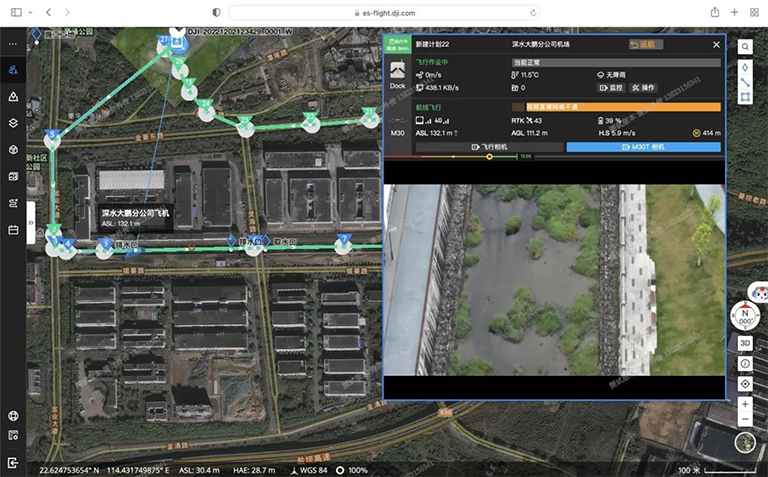
Task: Click the 100% scale status indicator
Action: 352,470
